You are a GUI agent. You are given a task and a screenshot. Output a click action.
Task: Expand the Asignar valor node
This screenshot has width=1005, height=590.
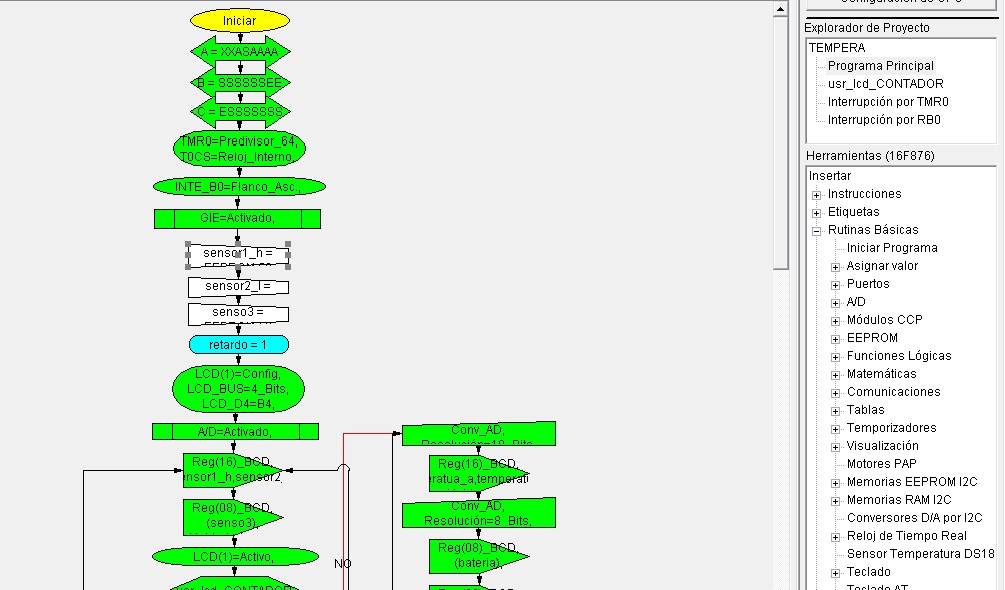click(x=836, y=266)
